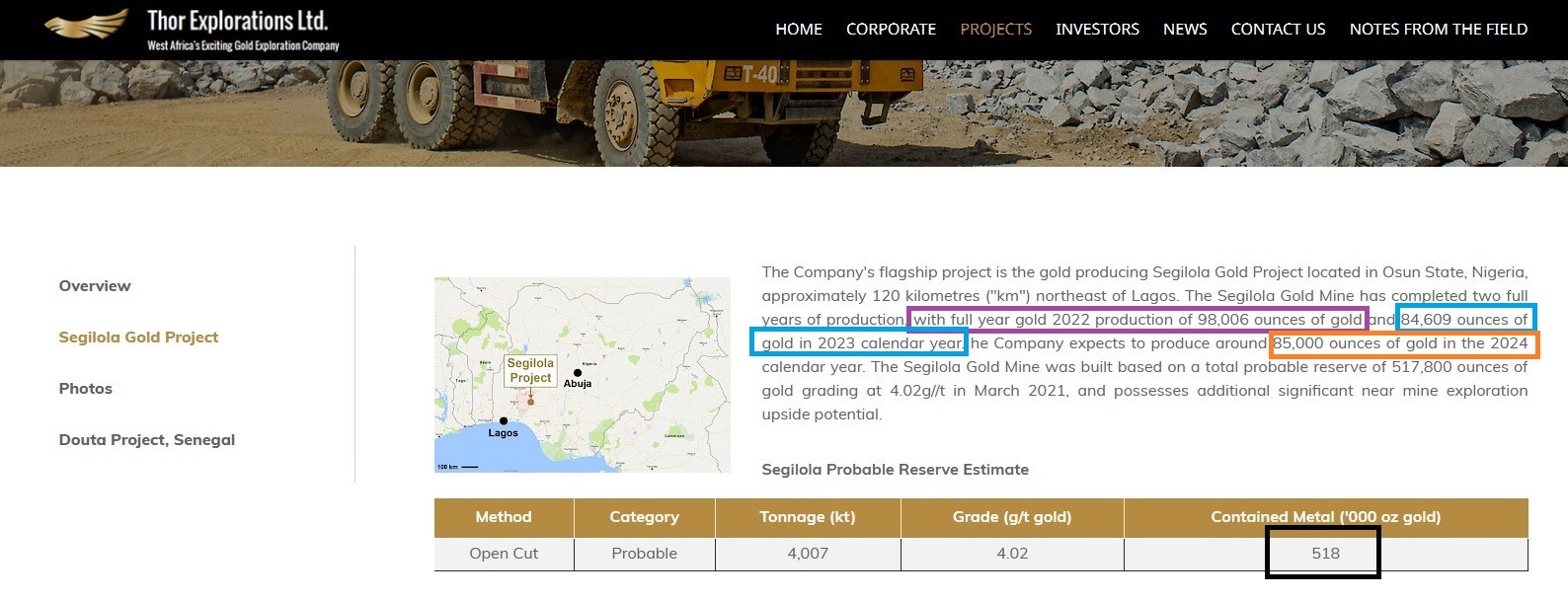1568x601 pixels.
Task: Click the Method column header
Action: pyautogui.click(x=504, y=517)
